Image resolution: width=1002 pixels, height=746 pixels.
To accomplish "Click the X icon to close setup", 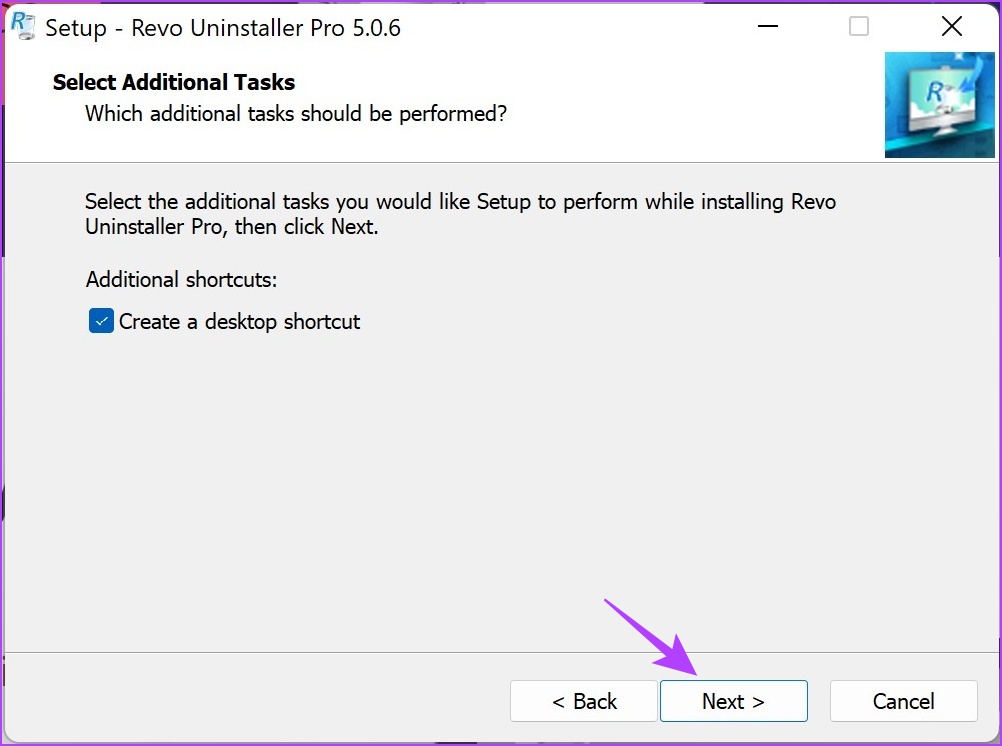I will click(x=951, y=26).
